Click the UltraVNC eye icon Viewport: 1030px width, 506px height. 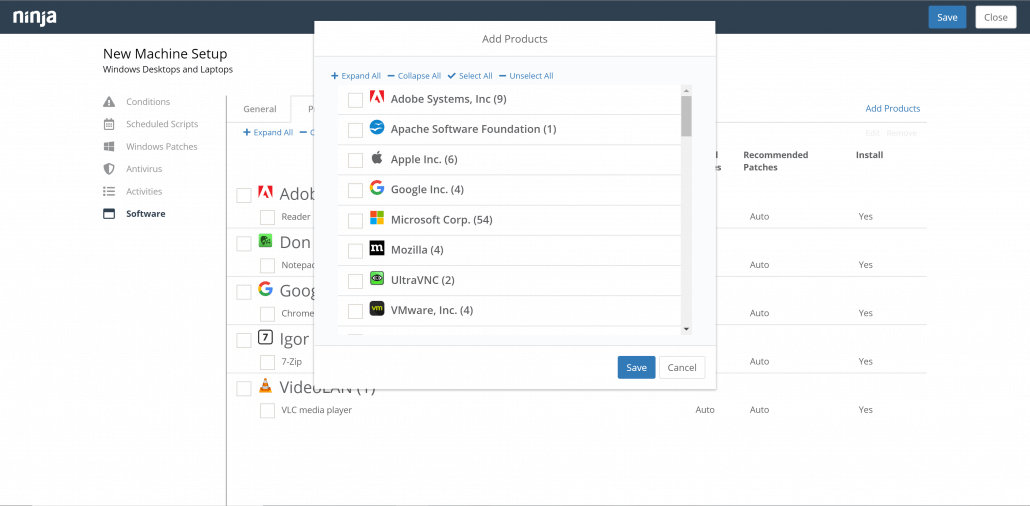377,279
